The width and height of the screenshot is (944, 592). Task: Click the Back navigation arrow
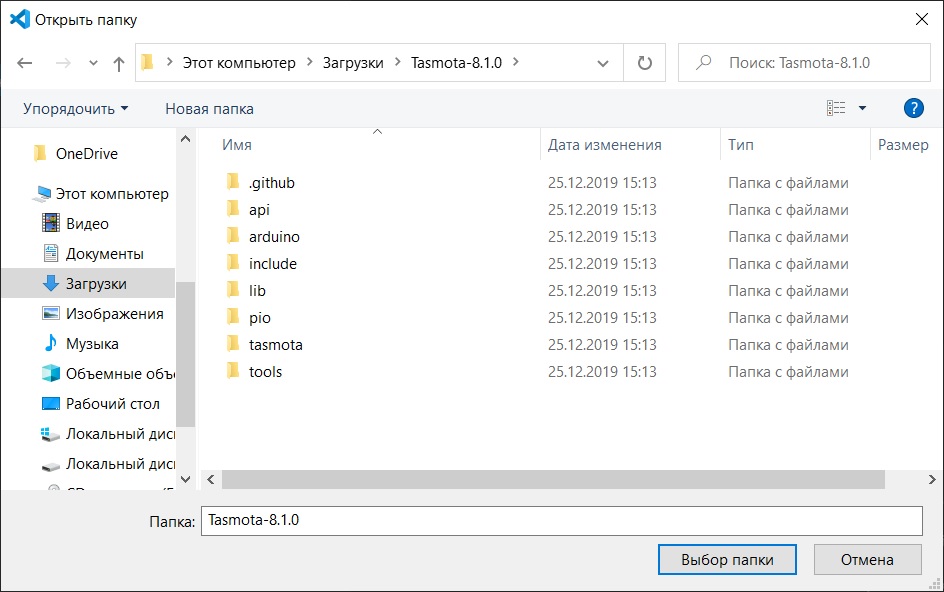click(25, 63)
